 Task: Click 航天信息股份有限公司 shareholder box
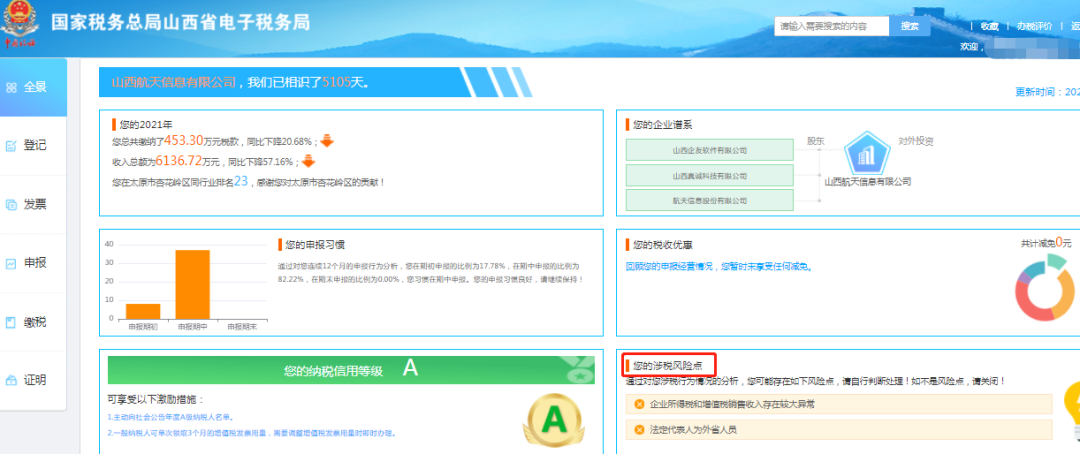click(709, 200)
